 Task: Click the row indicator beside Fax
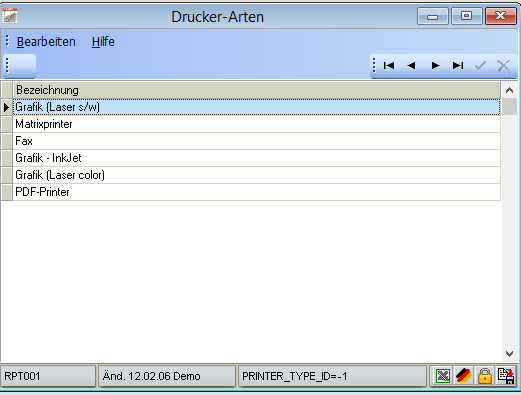point(7,141)
